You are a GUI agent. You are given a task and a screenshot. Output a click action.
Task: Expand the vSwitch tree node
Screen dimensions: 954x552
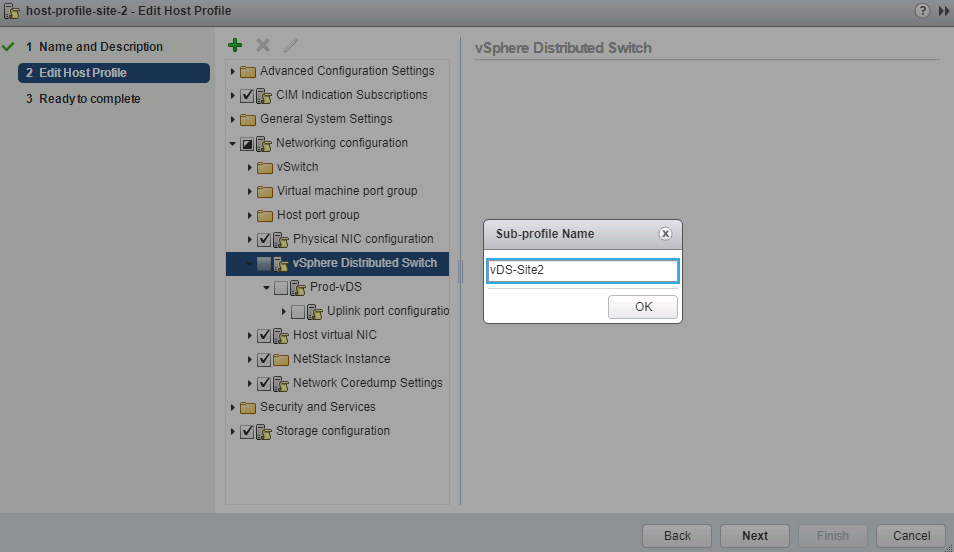point(251,167)
